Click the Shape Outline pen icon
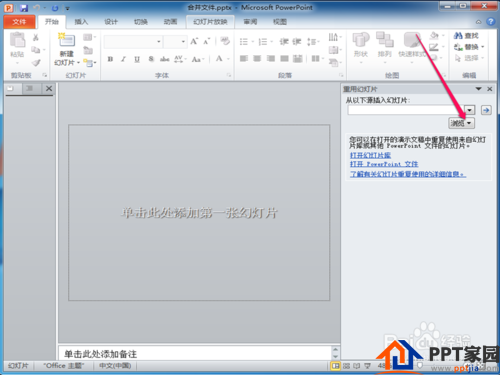Screen dimensions: 500x375 (434, 47)
